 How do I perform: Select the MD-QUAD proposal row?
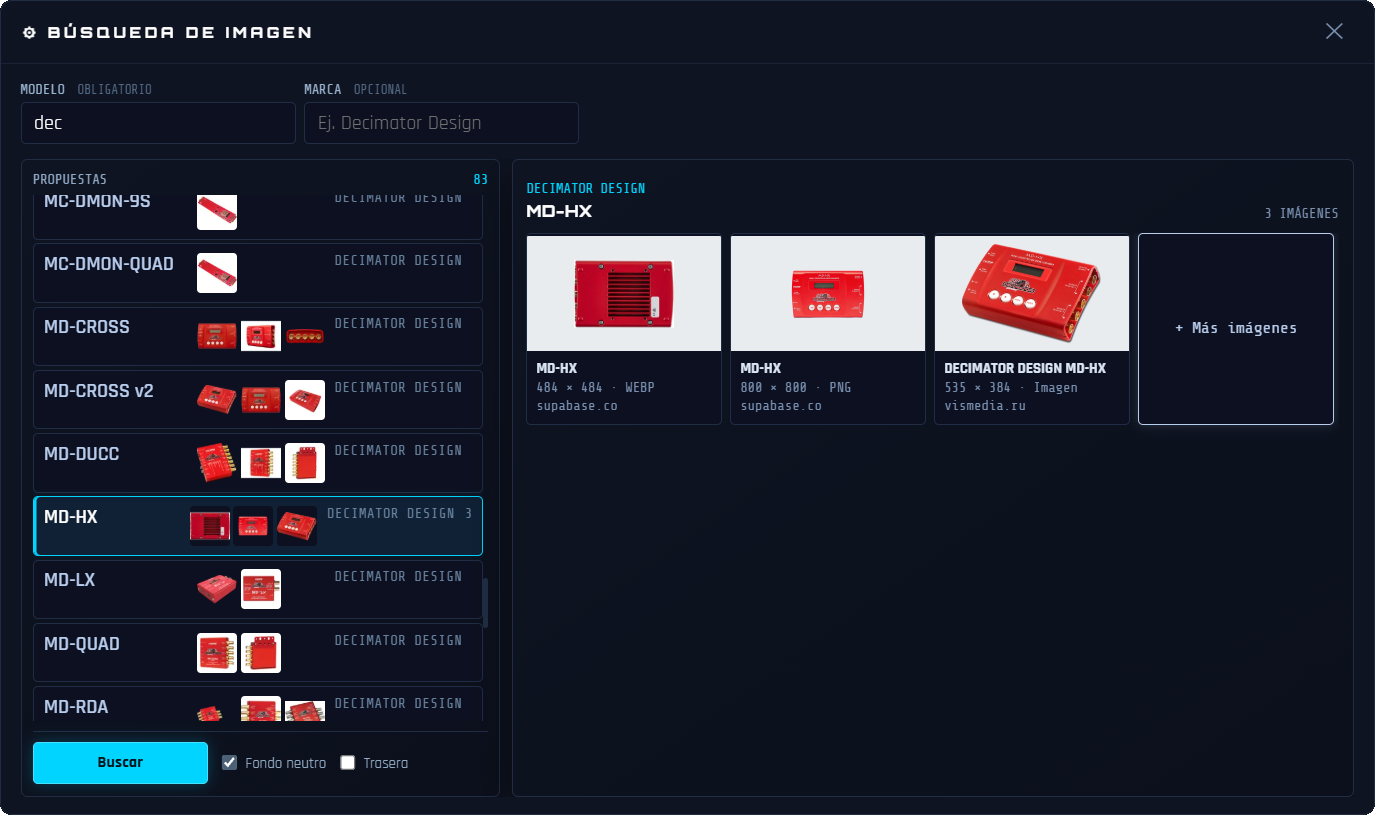tap(258, 652)
